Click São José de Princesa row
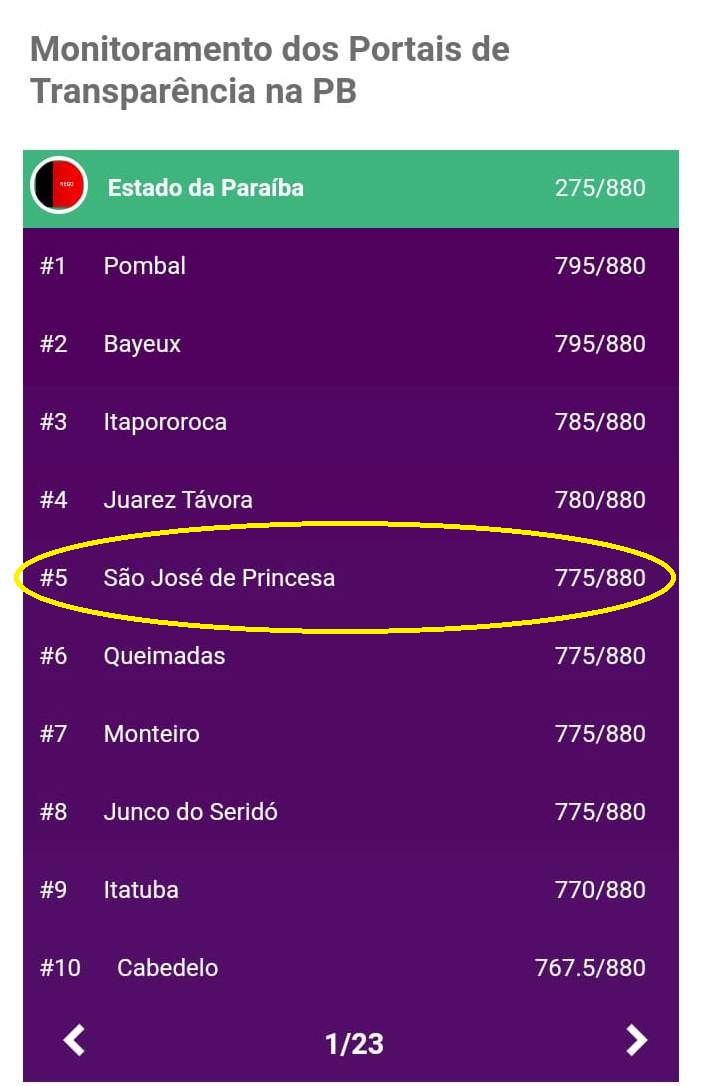The width and height of the screenshot is (711, 1086). (x=350, y=578)
